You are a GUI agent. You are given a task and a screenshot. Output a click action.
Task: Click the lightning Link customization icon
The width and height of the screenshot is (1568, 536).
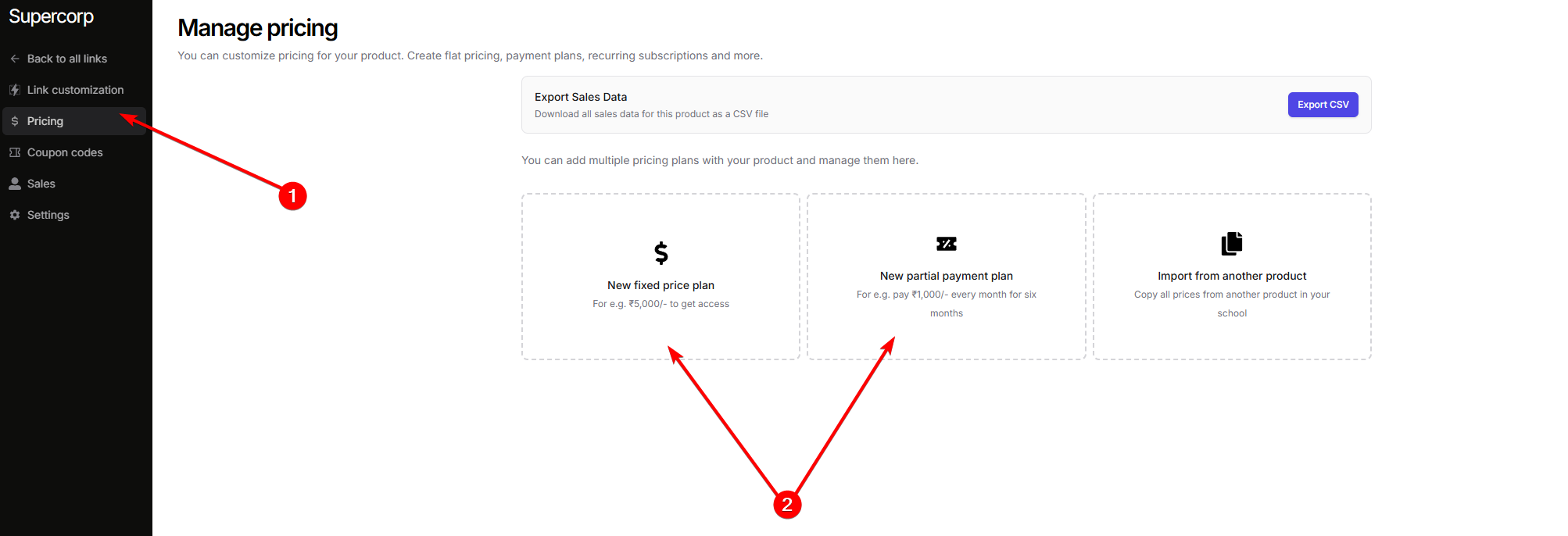click(15, 90)
